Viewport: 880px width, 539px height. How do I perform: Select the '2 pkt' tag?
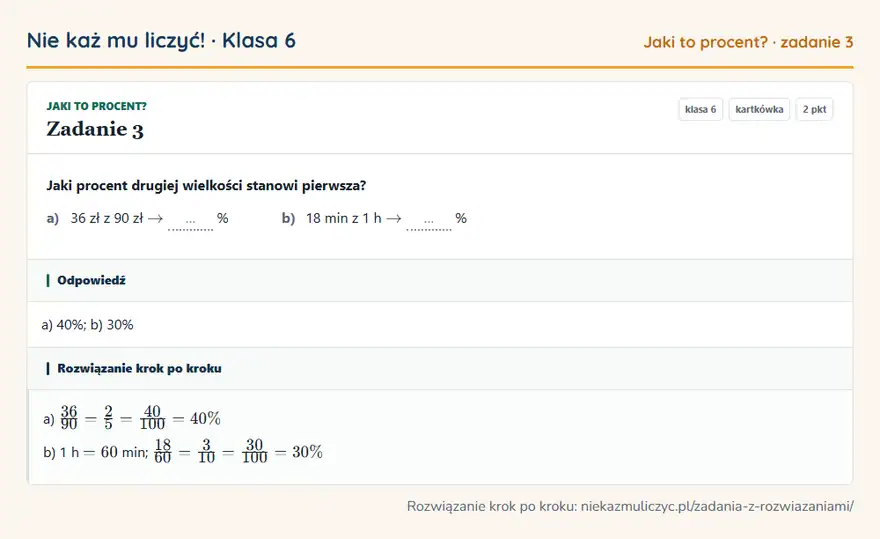pyautogui.click(x=814, y=109)
